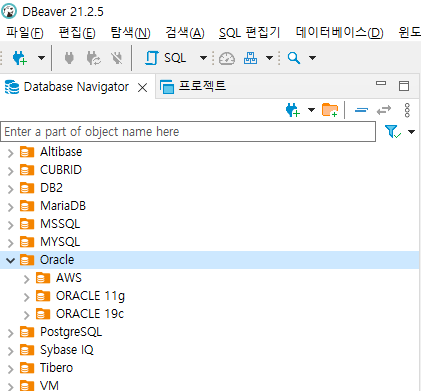Screen dimensions: 421x391
Task: Expand the ORACLE 19c subfolder
Action: (26, 315)
